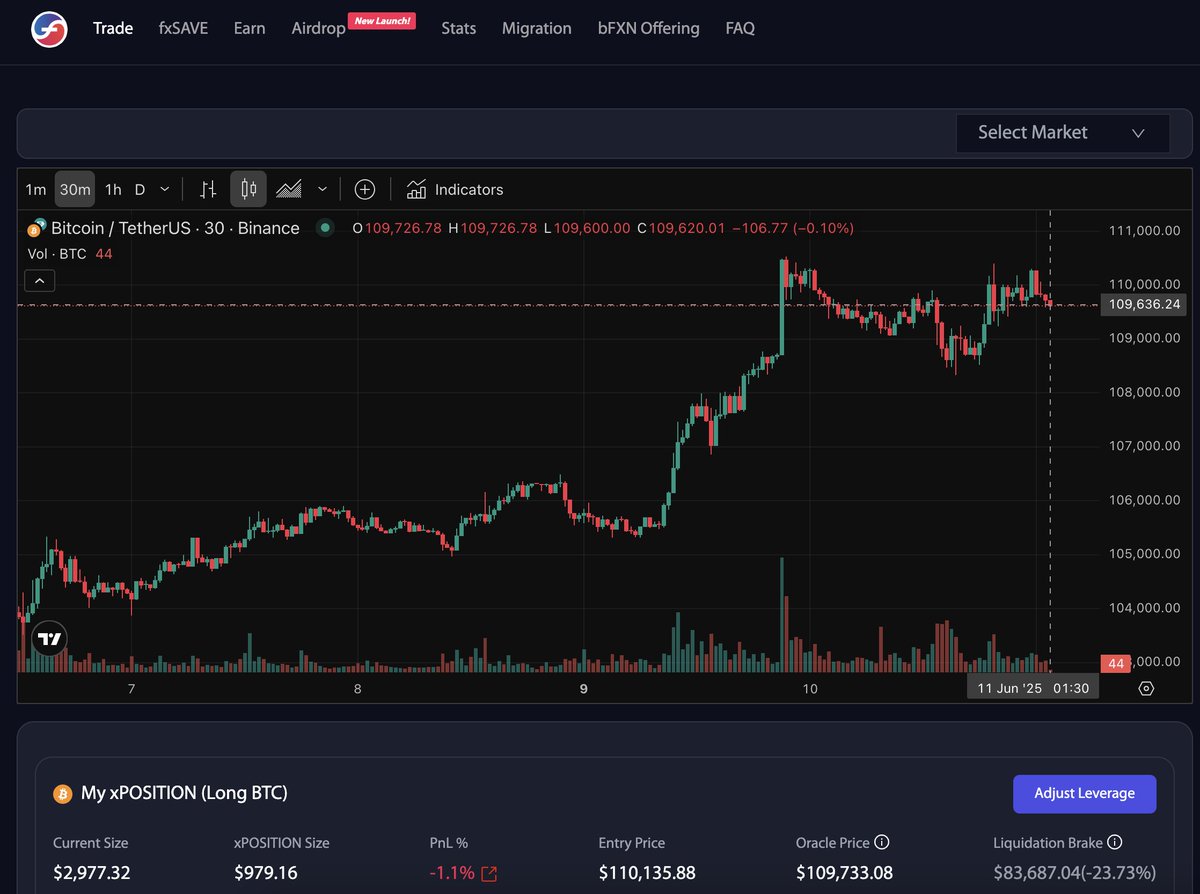Screen dimensions: 1200x894
Task: Select the Candles chart style icon
Action: [248, 189]
